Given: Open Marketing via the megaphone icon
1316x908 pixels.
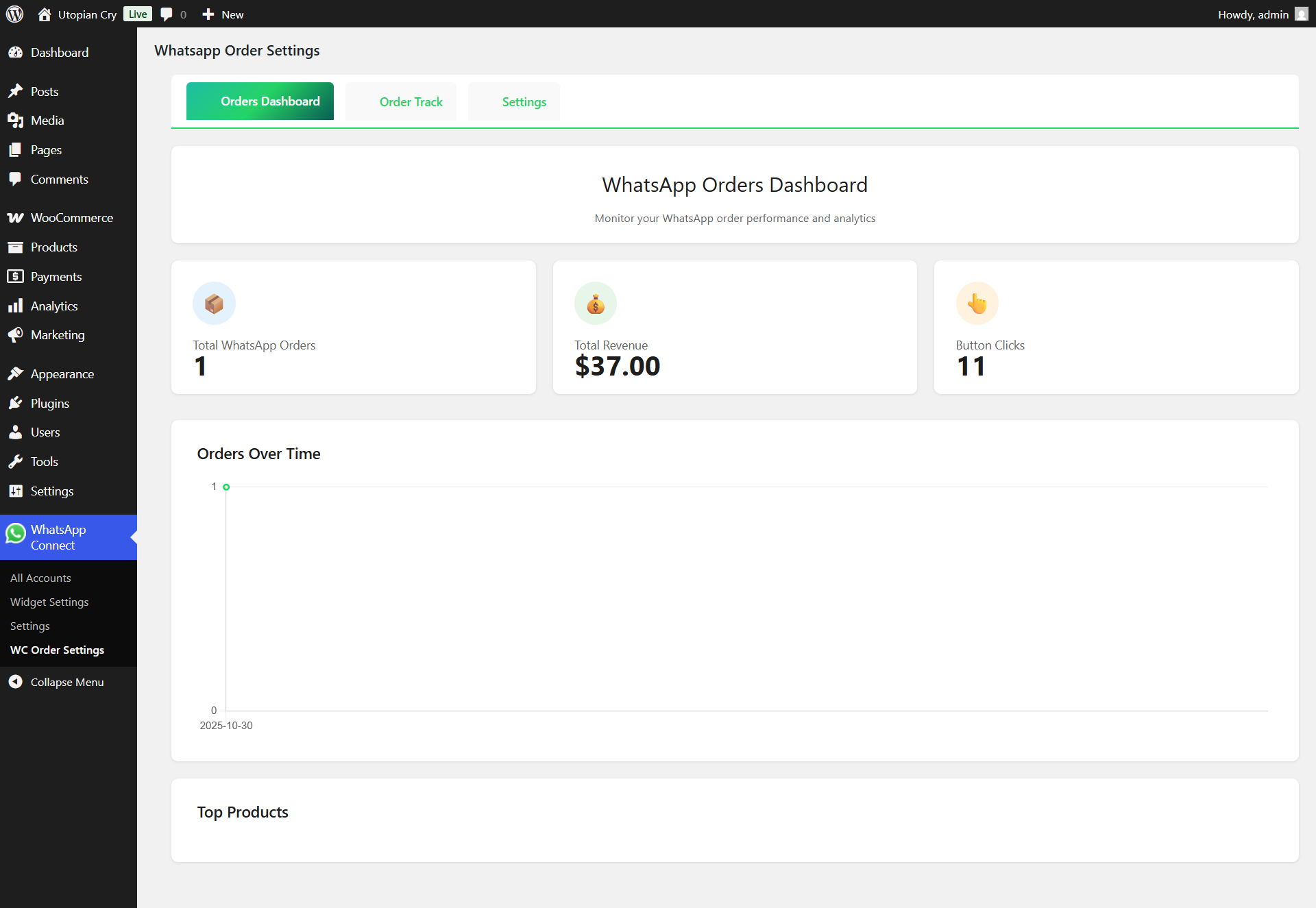Looking at the screenshot, I should click(16, 334).
